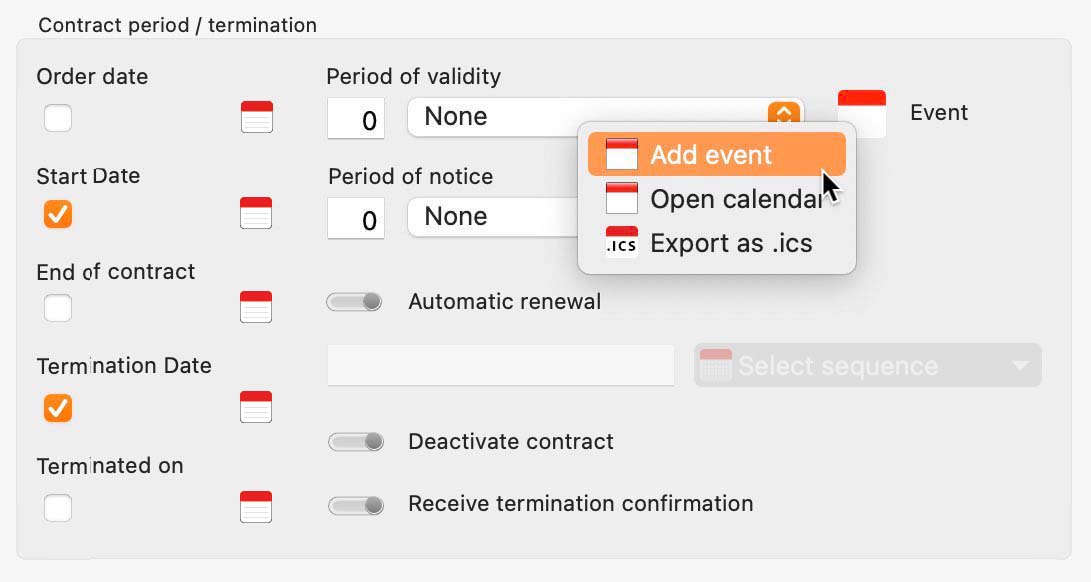Open calendar picker for Order date
This screenshot has width=1091, height=582.
[257, 117]
